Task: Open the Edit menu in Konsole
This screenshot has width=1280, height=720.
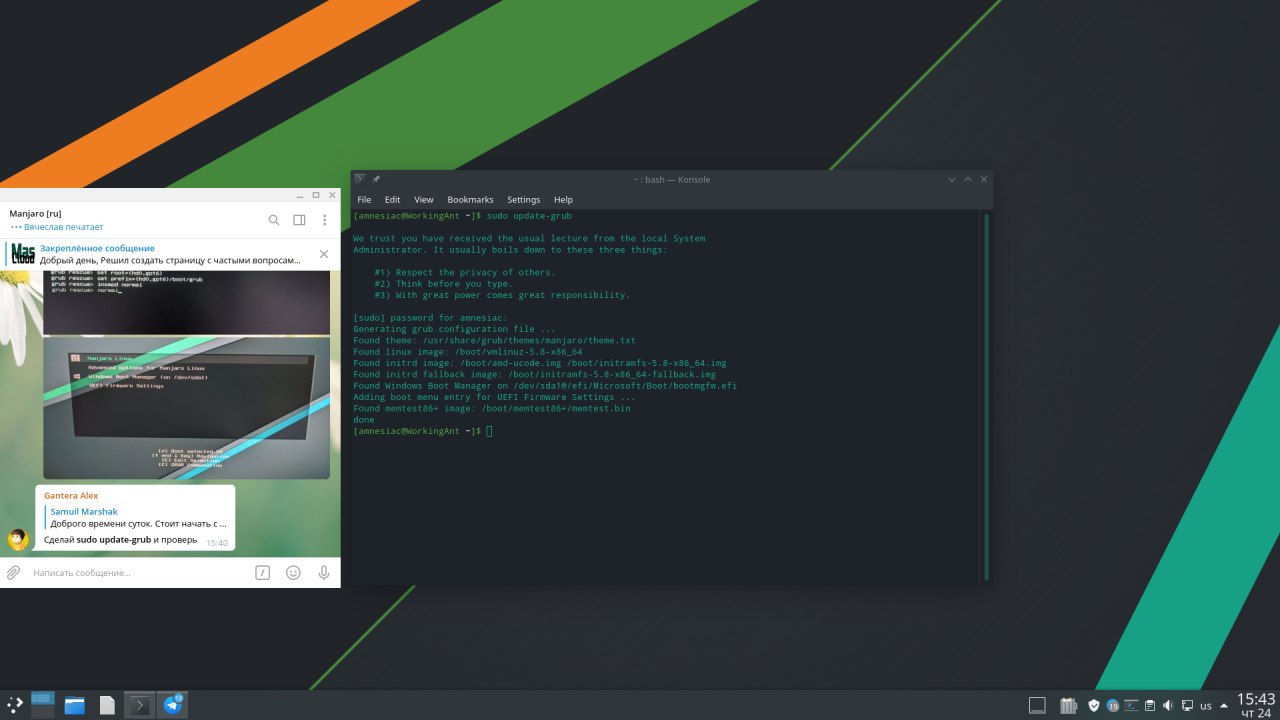Action: click(392, 199)
